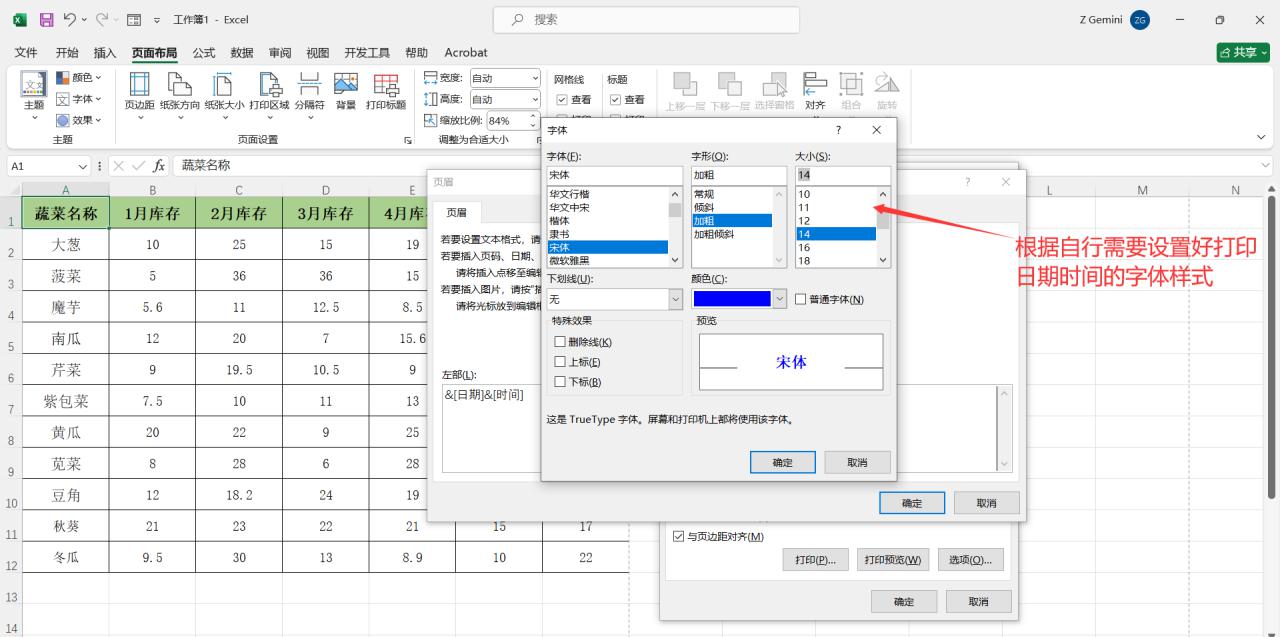This screenshot has width=1280, height=637.
Task: Click the 打印(P)... button
Action: pos(815,559)
